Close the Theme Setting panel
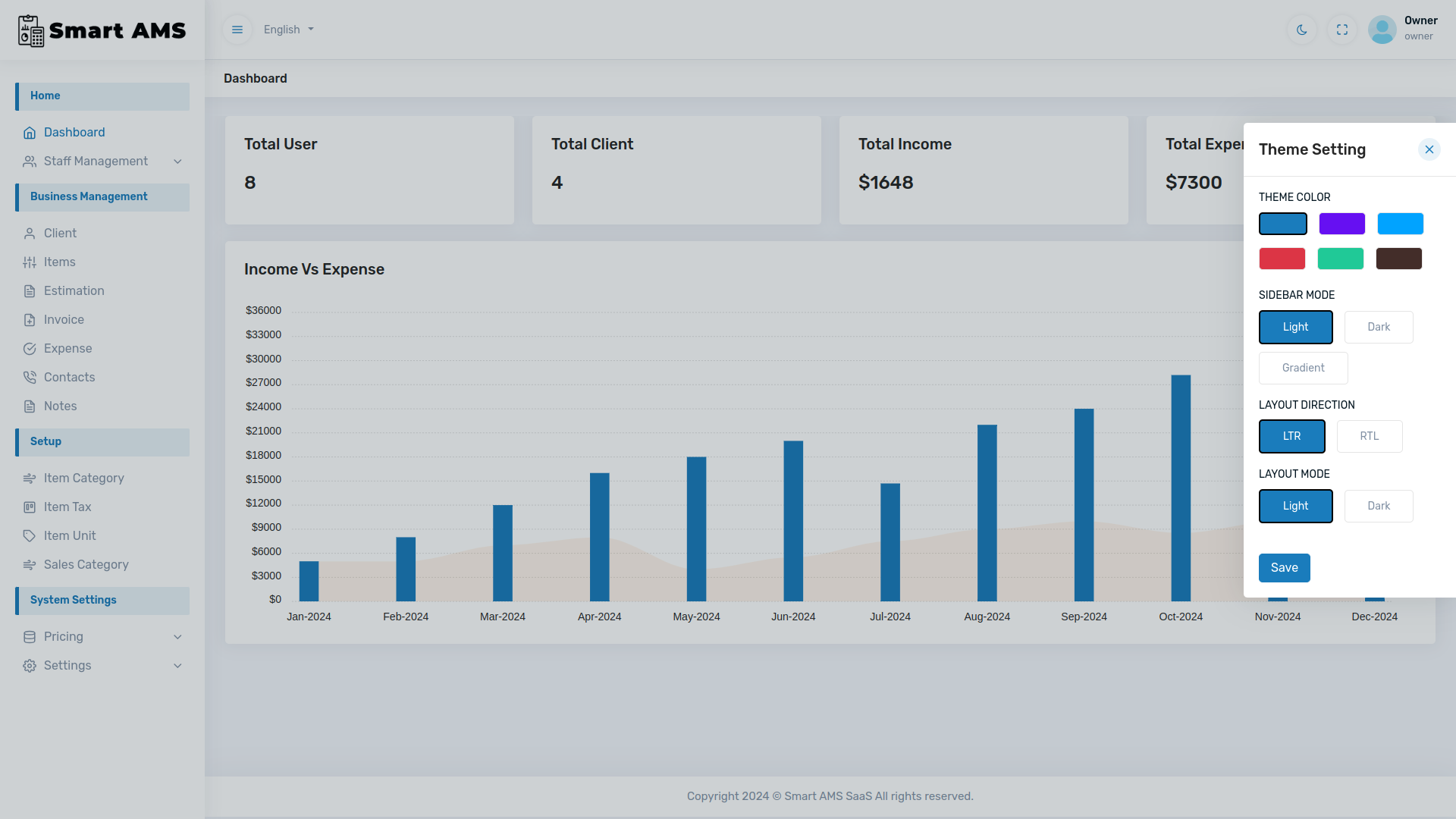The width and height of the screenshot is (1456, 819). (x=1429, y=149)
